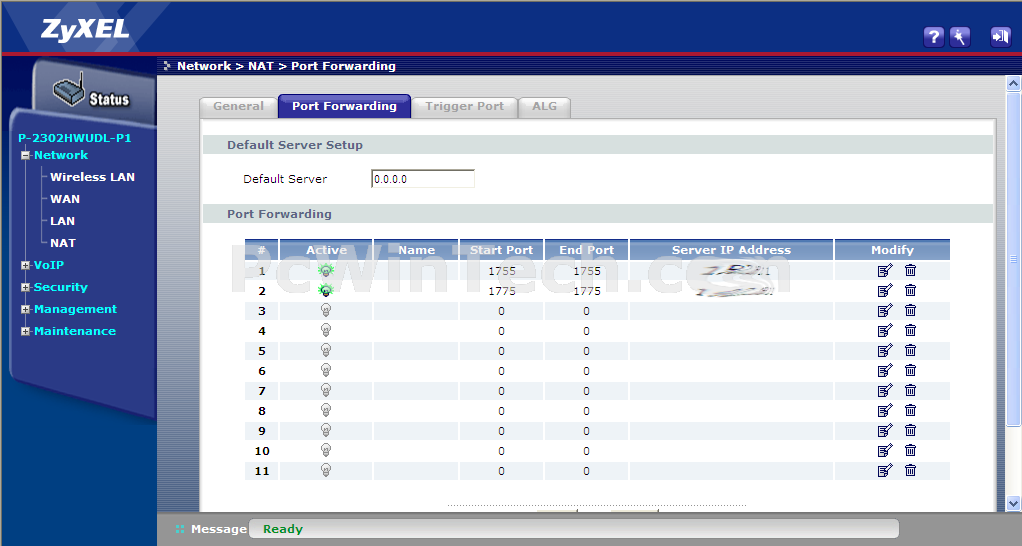This screenshot has width=1022, height=546.
Task: Edit port forwarding rule 4
Action: [x=884, y=330]
